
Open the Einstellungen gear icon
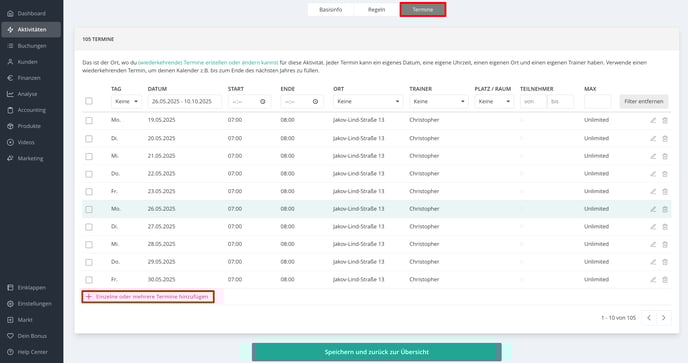[10, 304]
